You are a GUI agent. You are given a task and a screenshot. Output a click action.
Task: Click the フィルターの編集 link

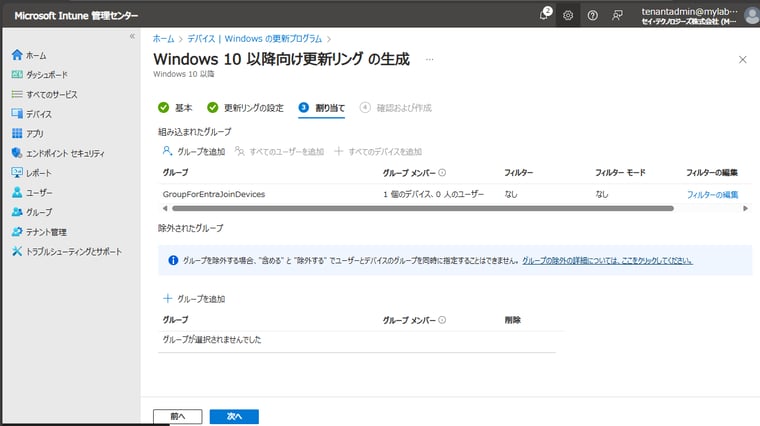pyautogui.click(x=712, y=195)
